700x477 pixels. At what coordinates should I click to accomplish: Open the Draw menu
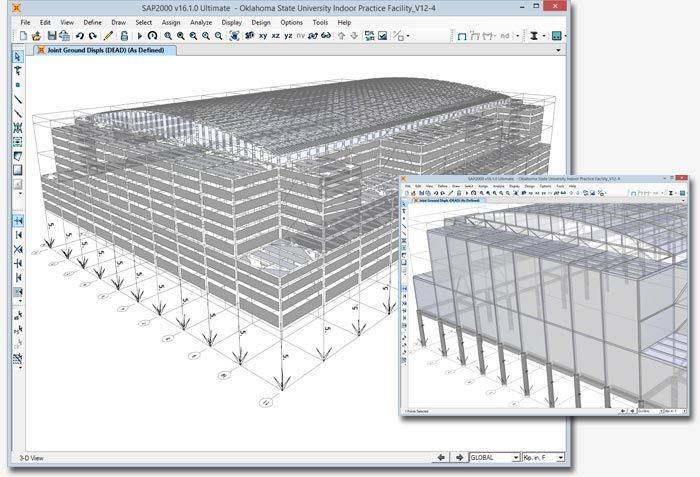coord(118,22)
